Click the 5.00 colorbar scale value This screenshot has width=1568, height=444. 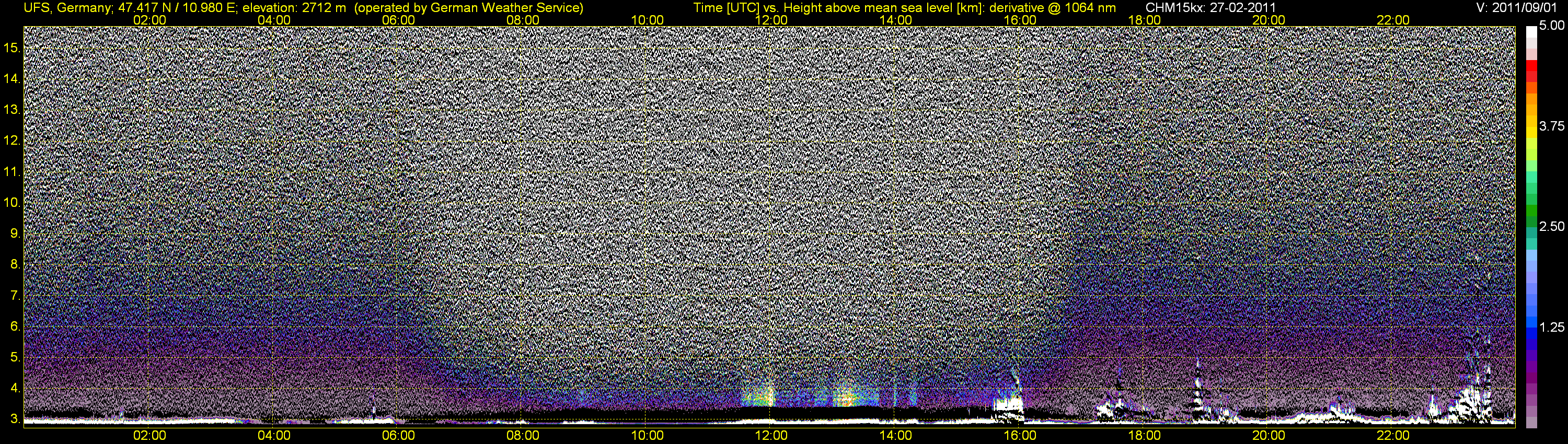[x=1552, y=26]
